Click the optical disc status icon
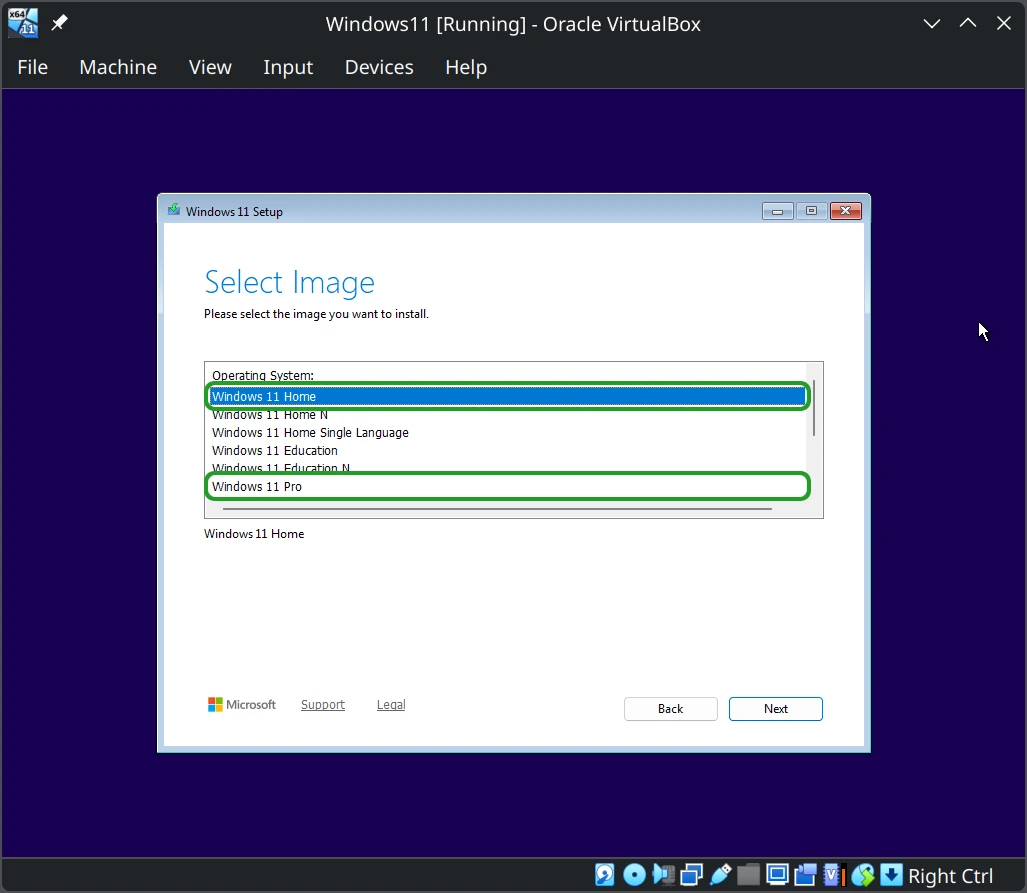Screen dimensions: 1027x893 tap(634, 875)
